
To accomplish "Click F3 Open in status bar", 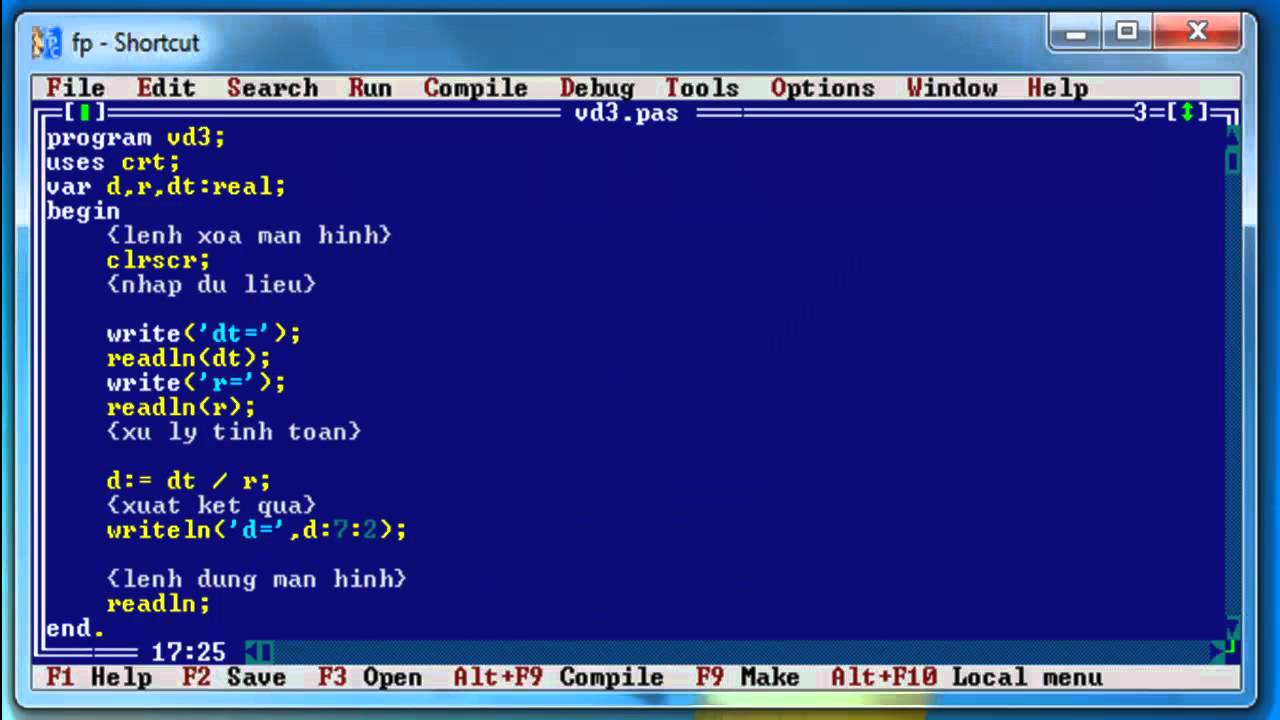I will coord(370,677).
